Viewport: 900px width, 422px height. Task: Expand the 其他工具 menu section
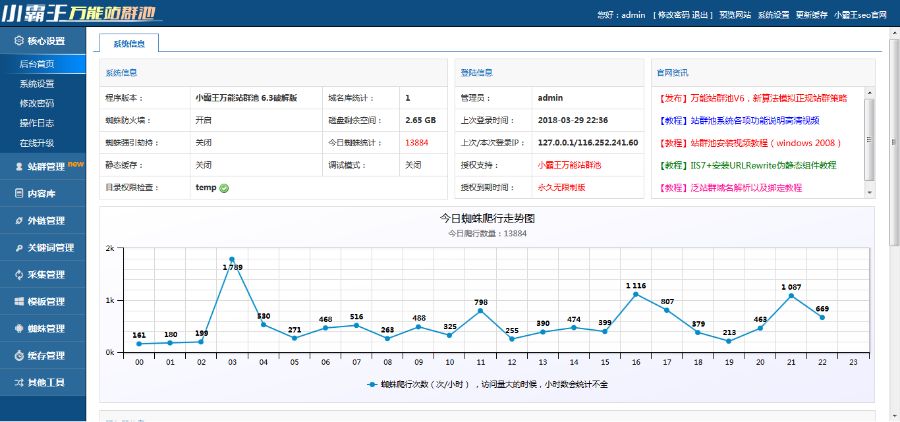pyautogui.click(x=43, y=383)
